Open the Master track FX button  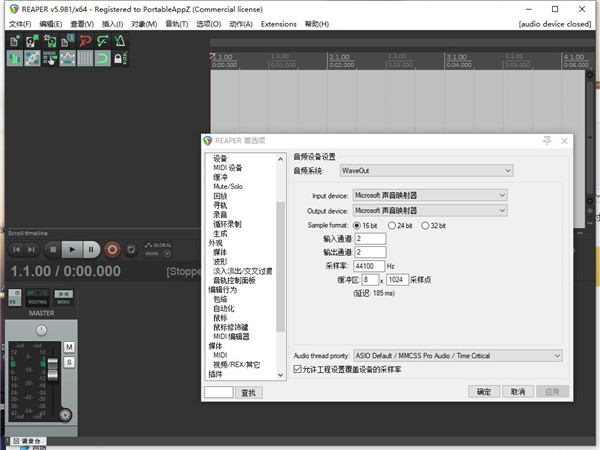point(15,298)
